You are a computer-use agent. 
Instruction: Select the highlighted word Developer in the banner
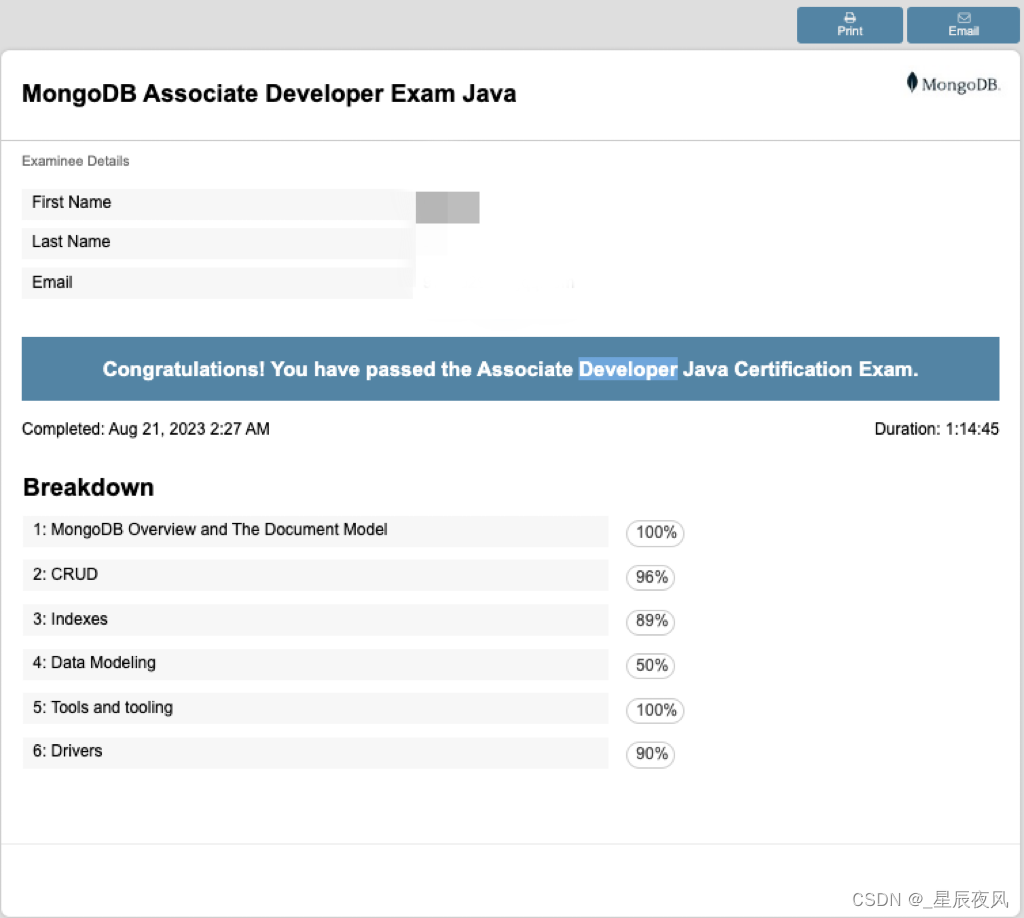click(x=628, y=369)
